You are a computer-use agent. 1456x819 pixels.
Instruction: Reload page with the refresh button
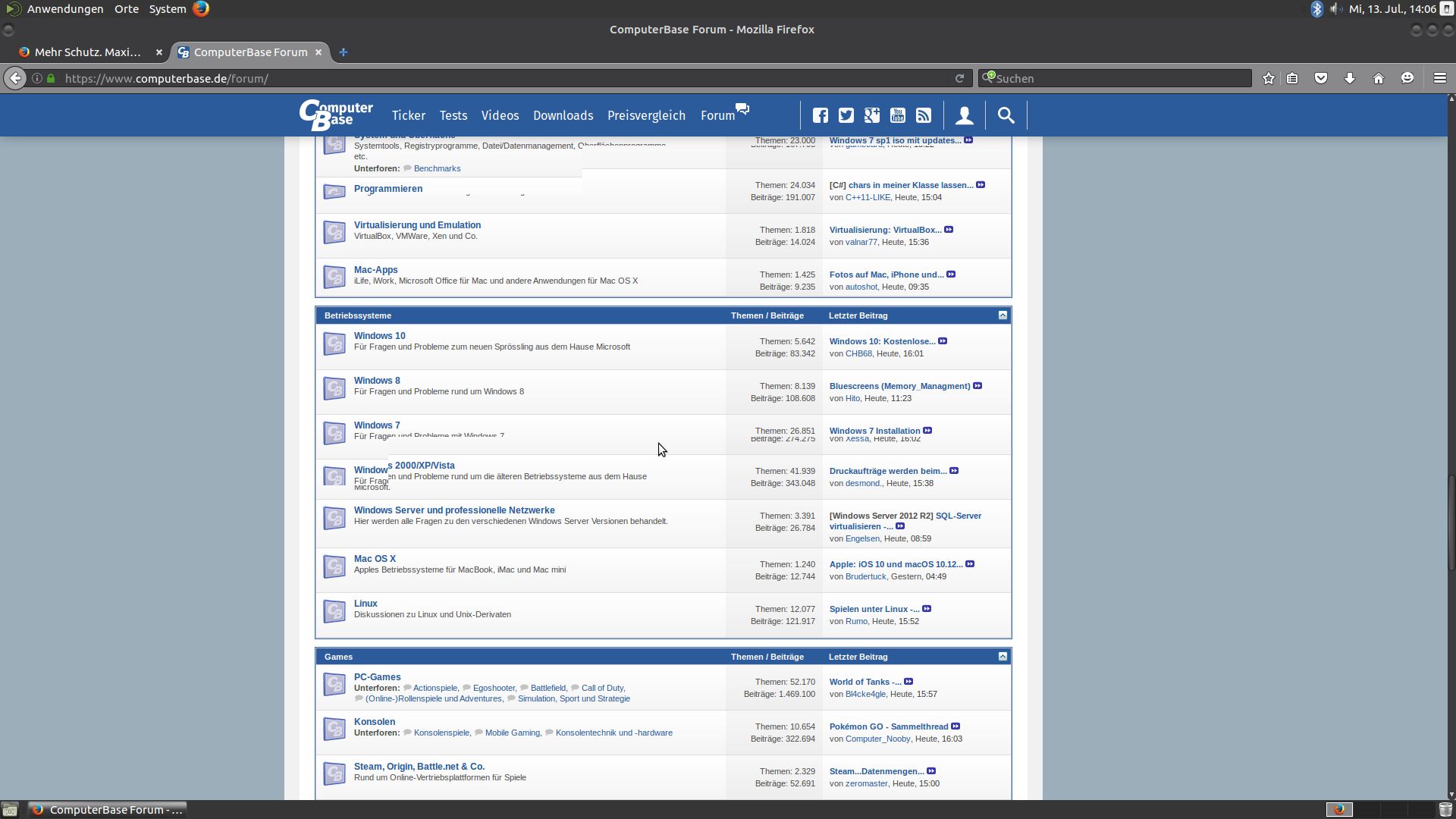(959, 78)
